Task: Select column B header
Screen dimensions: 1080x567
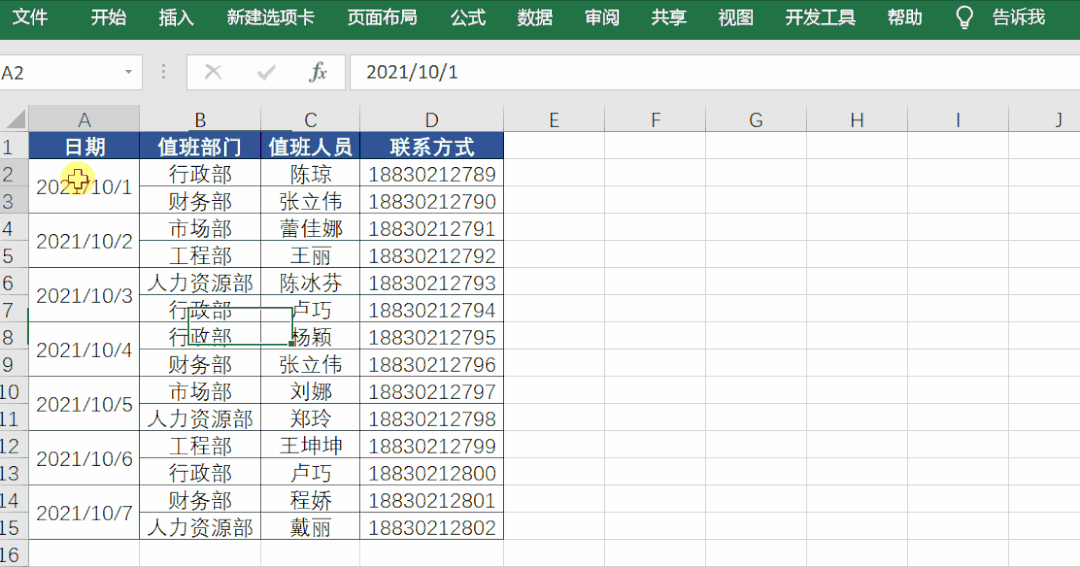Action: (x=200, y=119)
